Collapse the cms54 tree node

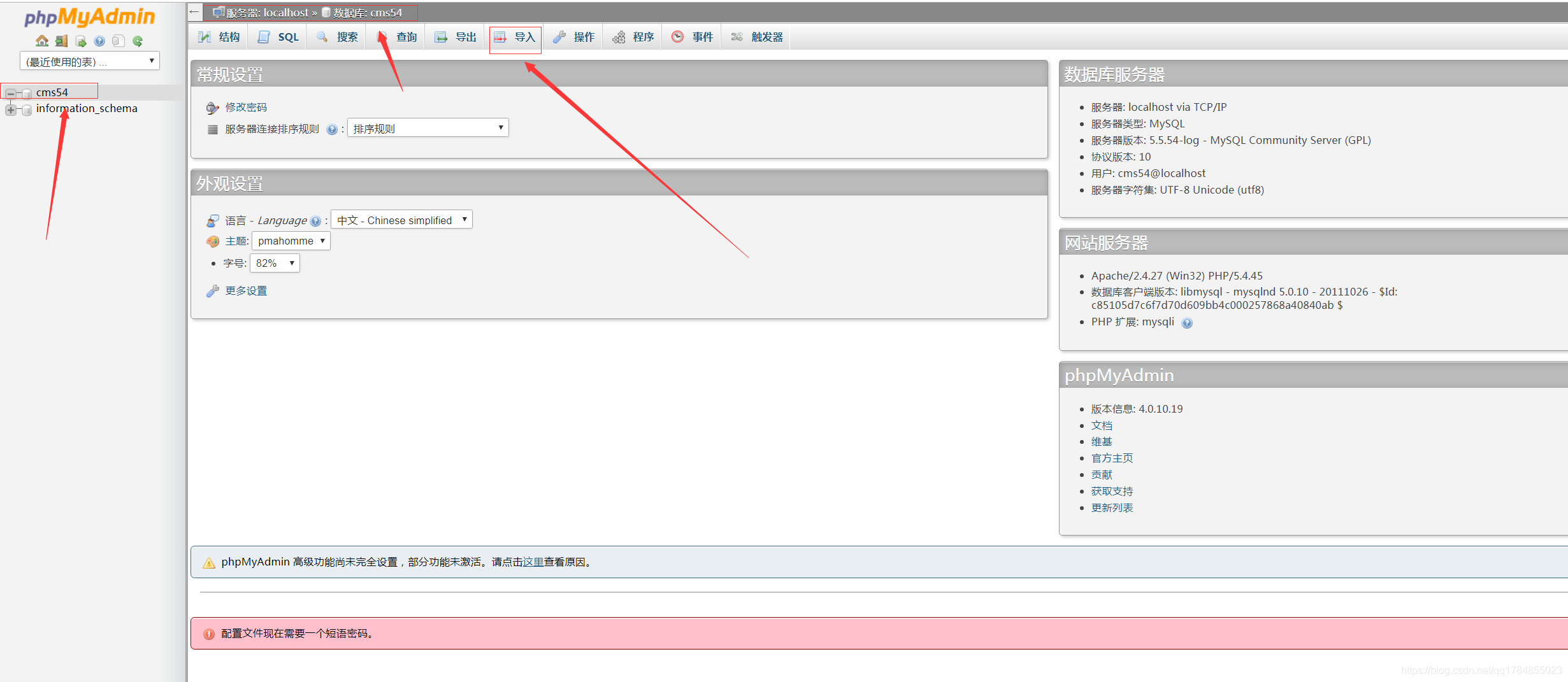click(x=10, y=94)
